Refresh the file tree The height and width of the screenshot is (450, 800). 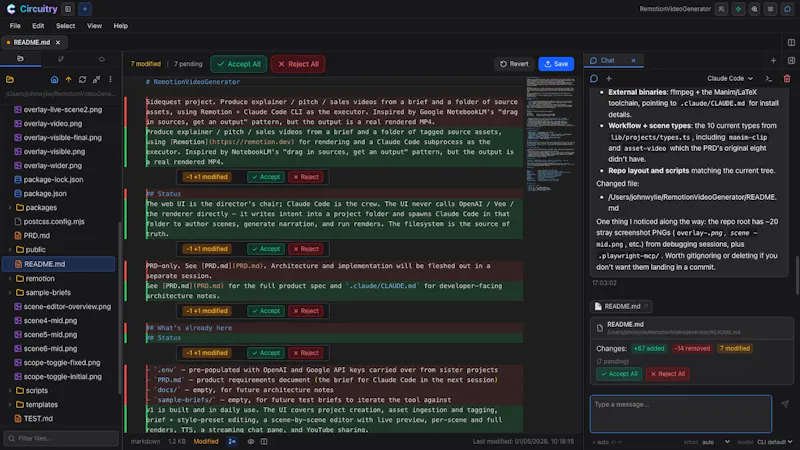[x=82, y=80]
